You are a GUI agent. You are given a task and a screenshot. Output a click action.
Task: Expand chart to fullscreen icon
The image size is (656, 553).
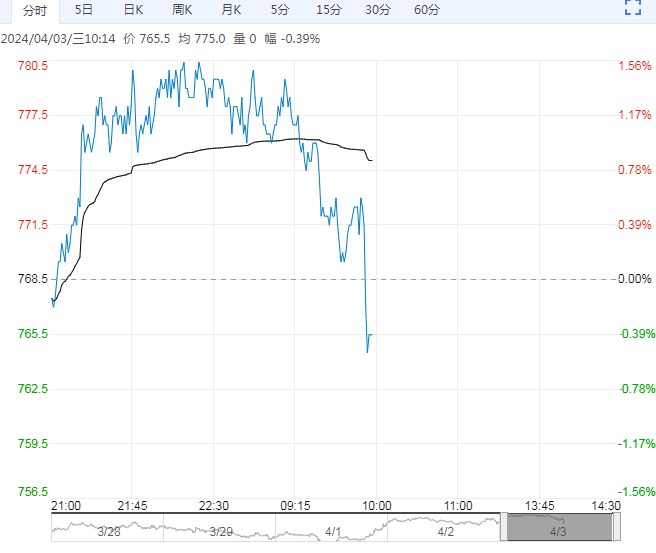click(x=633, y=7)
